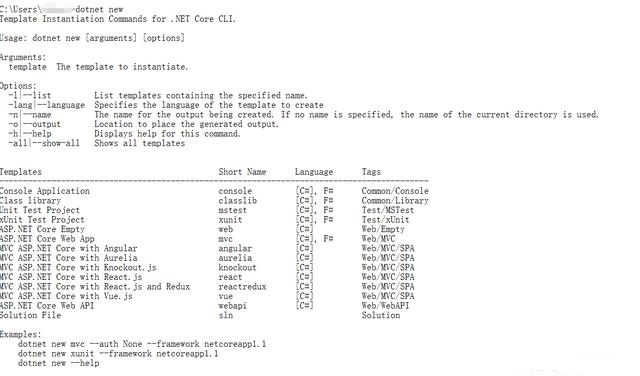
Task: Click the 'Tags' column header
Action: (x=371, y=172)
